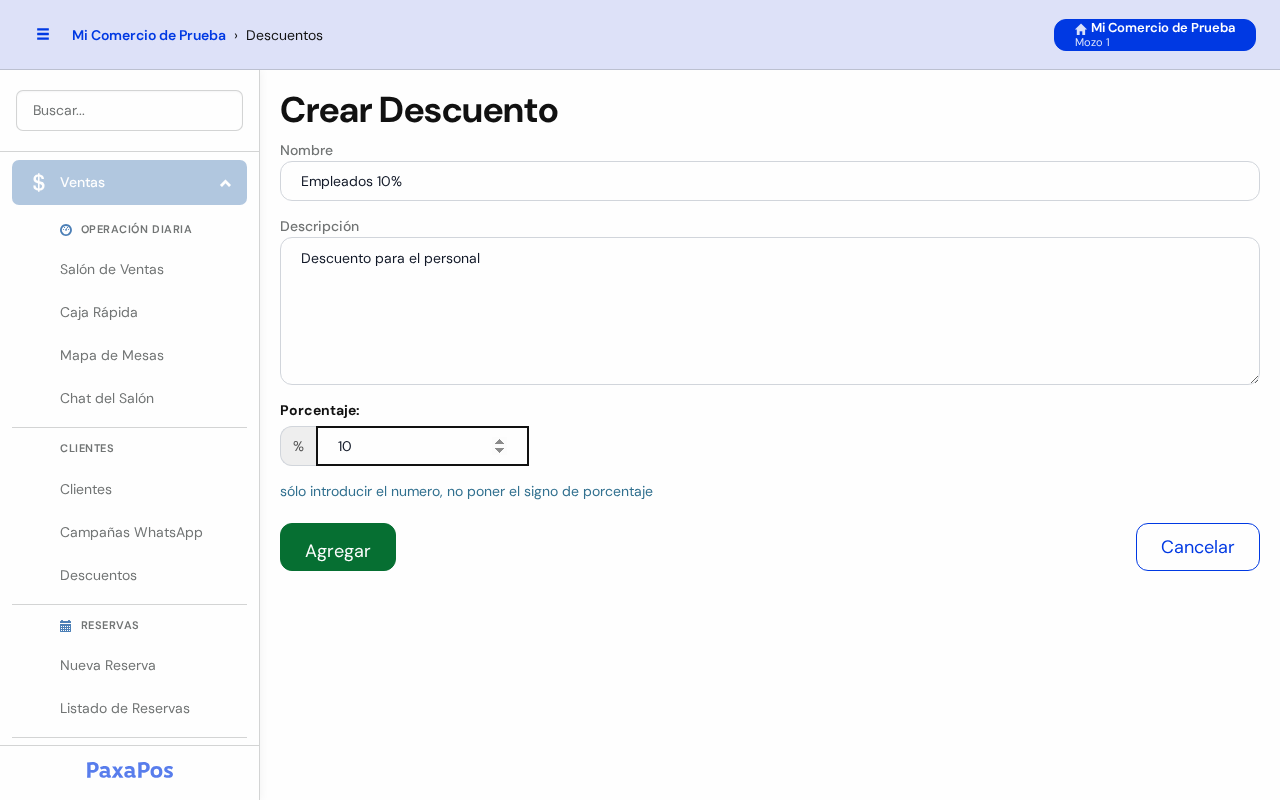The height and width of the screenshot is (800, 1280).
Task: Click the dollar sign Ventas icon
Action: tap(39, 182)
